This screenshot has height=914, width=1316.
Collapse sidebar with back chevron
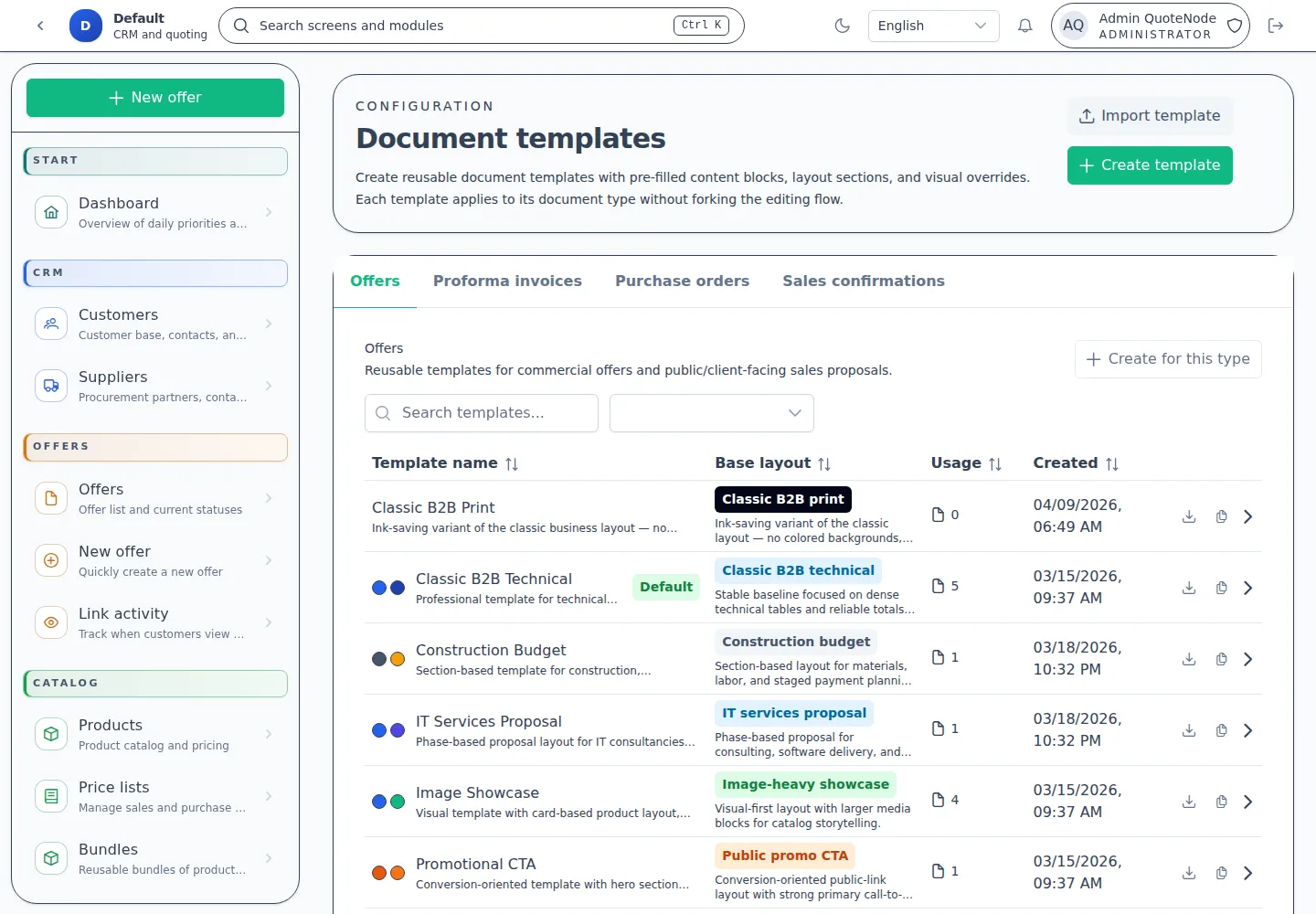coord(40,26)
